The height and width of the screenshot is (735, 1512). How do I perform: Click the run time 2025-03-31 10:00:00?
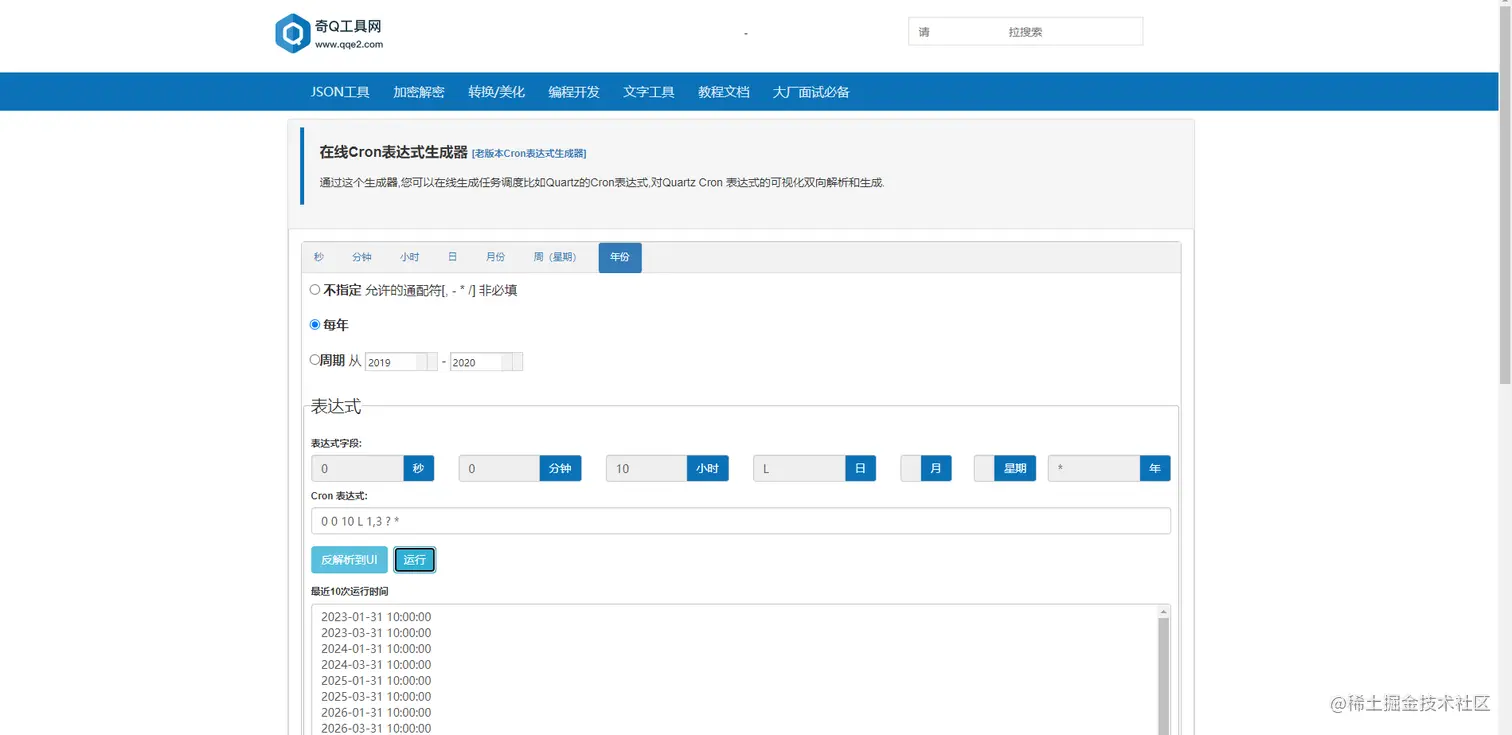coord(376,697)
